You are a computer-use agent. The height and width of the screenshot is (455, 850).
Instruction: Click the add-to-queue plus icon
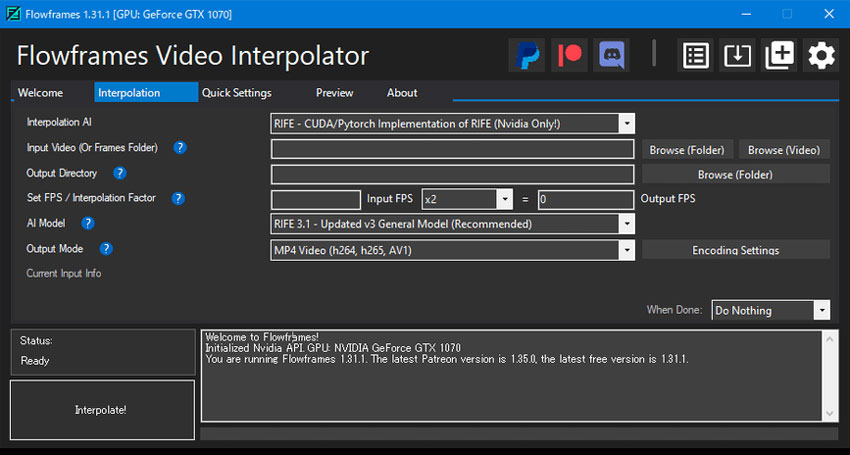click(x=779, y=55)
